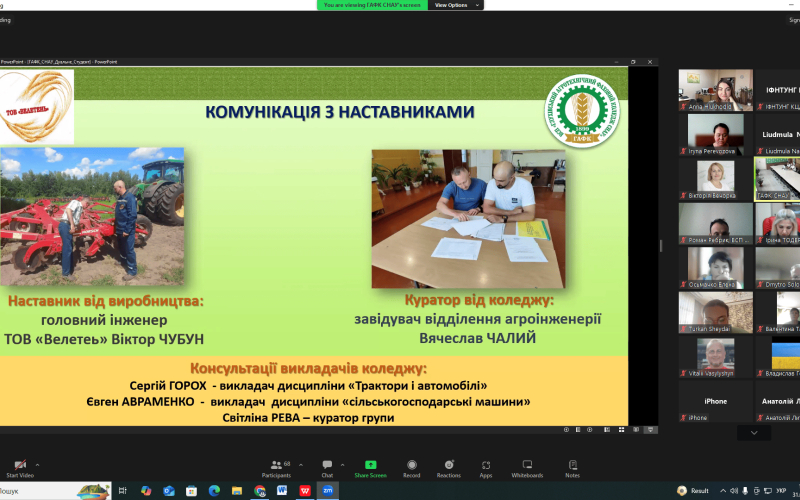
Task: Click muted mic icon on Iryna Perevozova tile
Action: pyautogui.click(x=683, y=152)
